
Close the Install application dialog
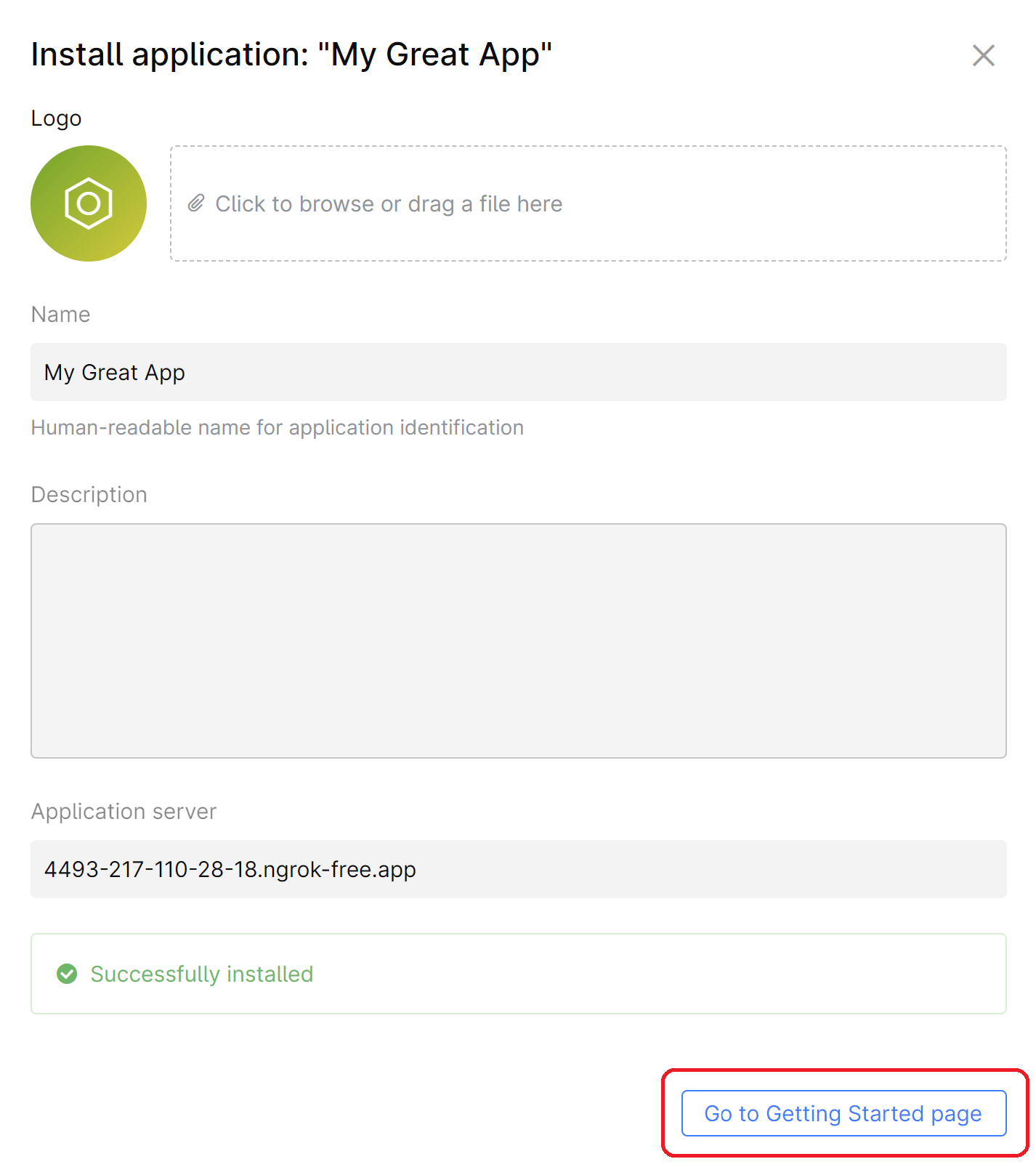(x=983, y=55)
